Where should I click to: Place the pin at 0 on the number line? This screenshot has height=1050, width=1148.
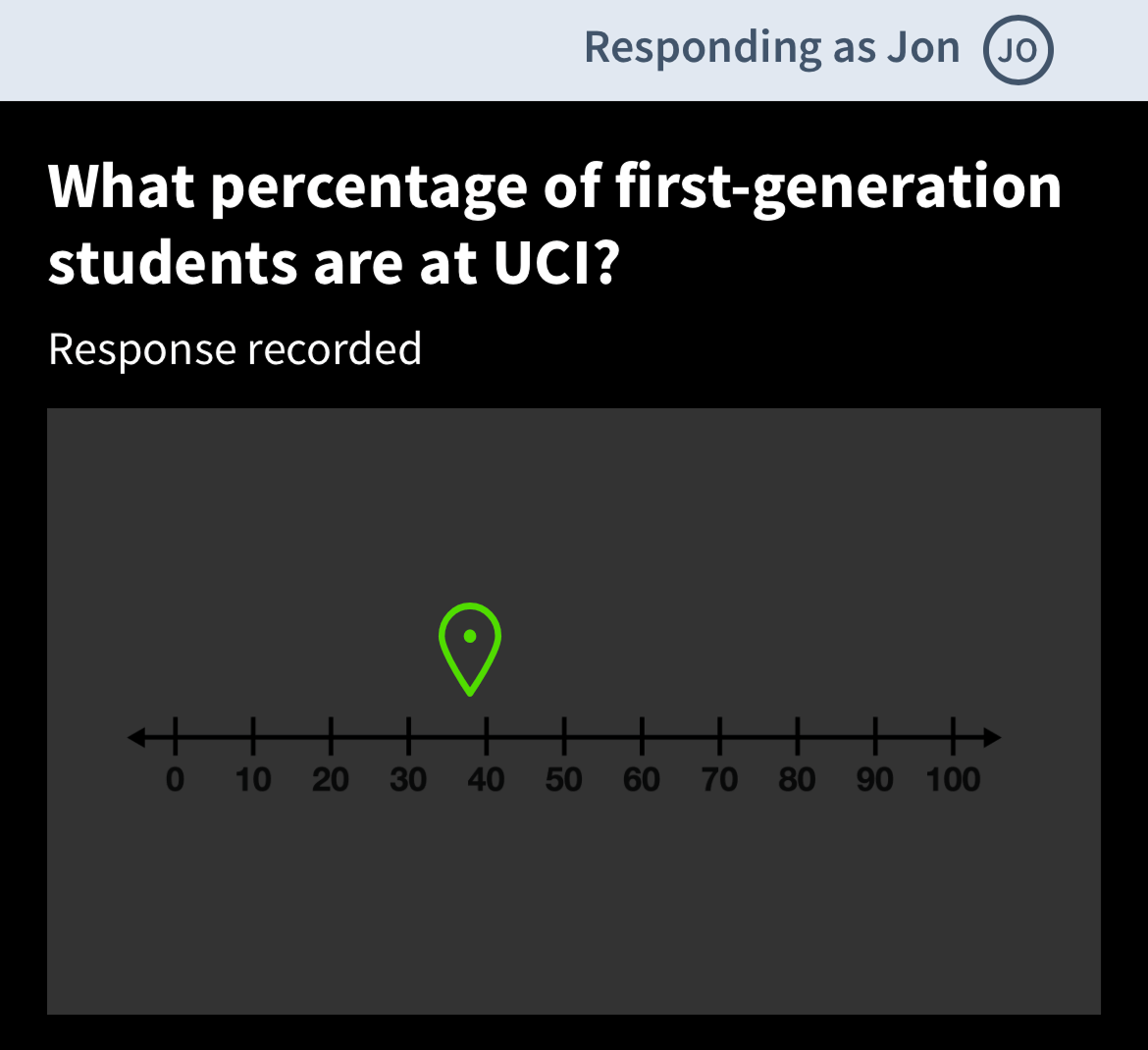176,737
